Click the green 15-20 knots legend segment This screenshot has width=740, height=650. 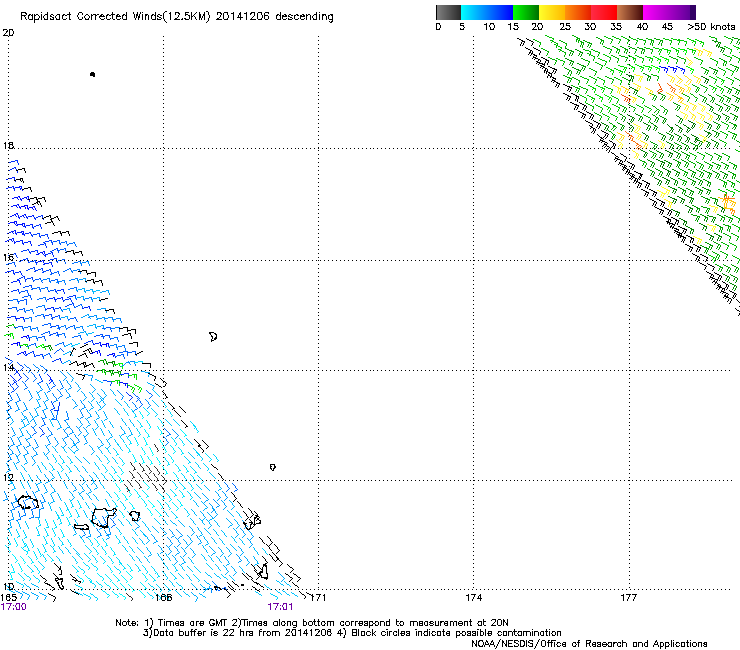tap(526, 12)
